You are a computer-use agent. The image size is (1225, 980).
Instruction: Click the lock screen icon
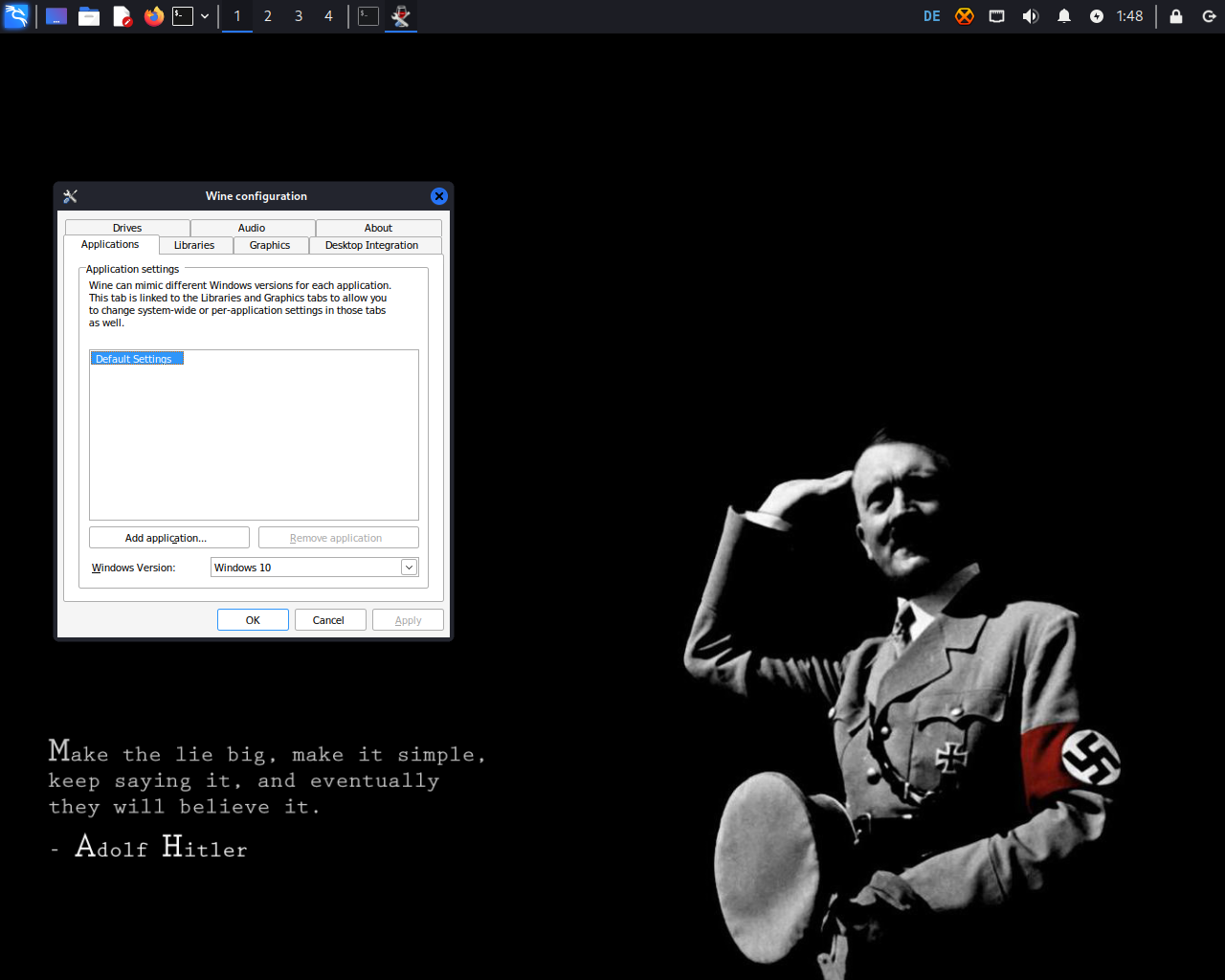(x=1176, y=16)
